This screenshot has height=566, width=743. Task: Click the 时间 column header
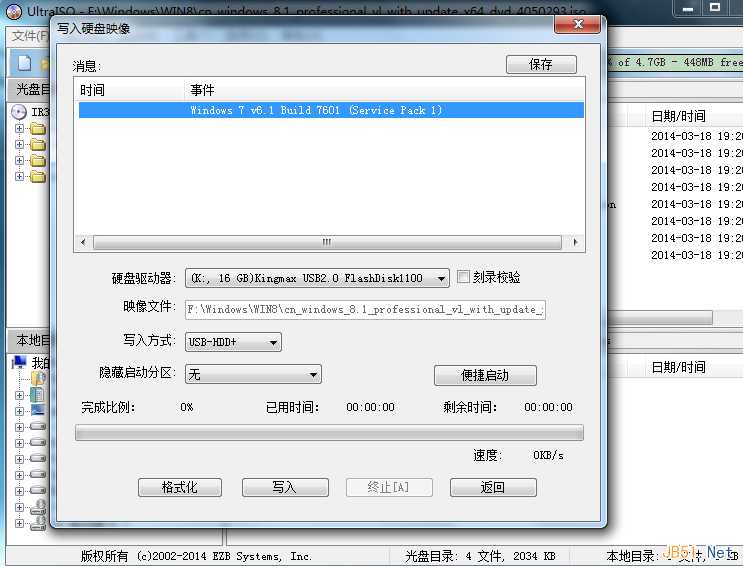129,90
